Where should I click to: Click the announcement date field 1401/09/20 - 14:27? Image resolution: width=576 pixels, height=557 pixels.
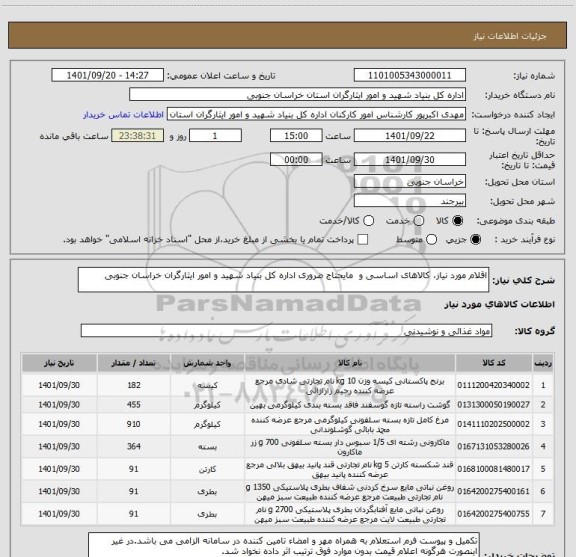pyautogui.click(x=108, y=75)
